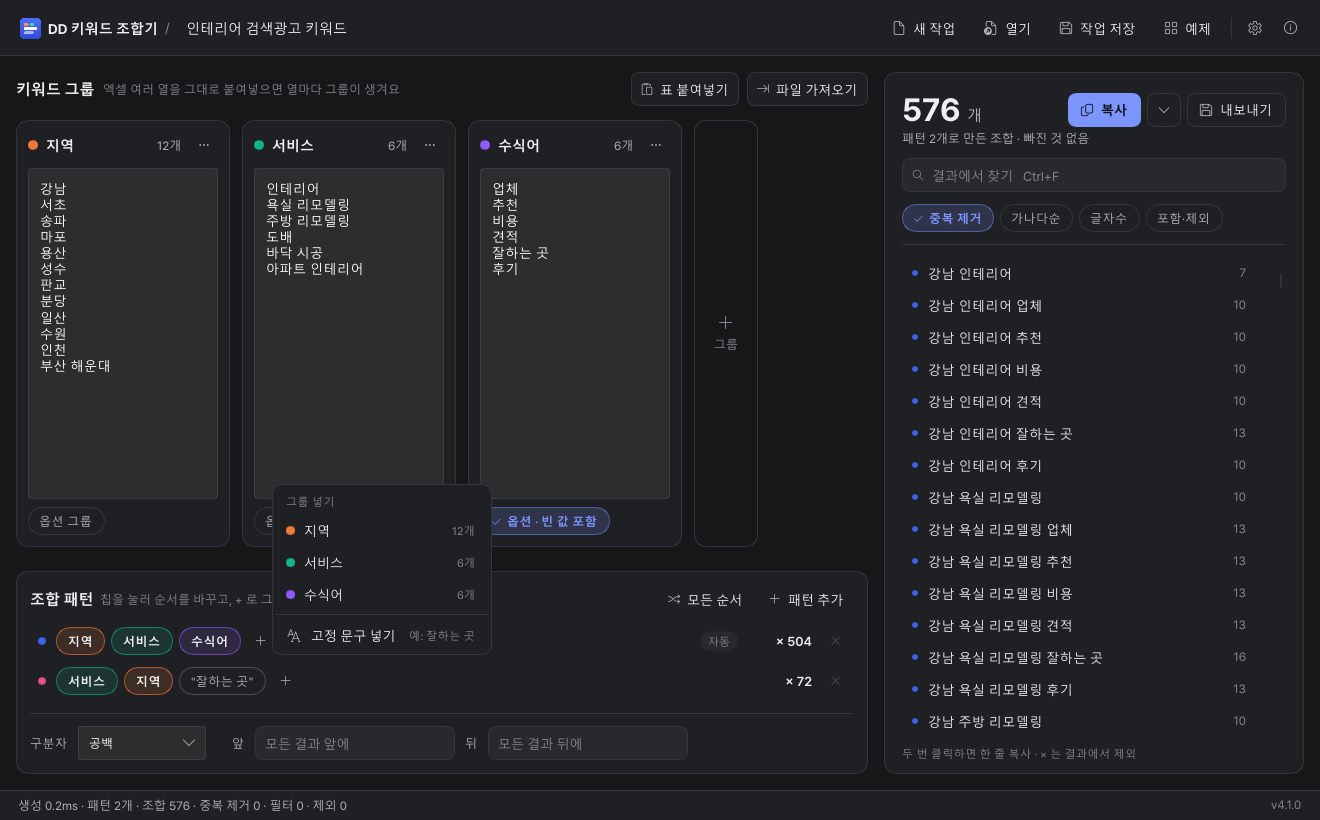The width and height of the screenshot is (1320, 820).
Task: Choose 서비스 in the 그룹 넣기 menu
Action: 381,563
